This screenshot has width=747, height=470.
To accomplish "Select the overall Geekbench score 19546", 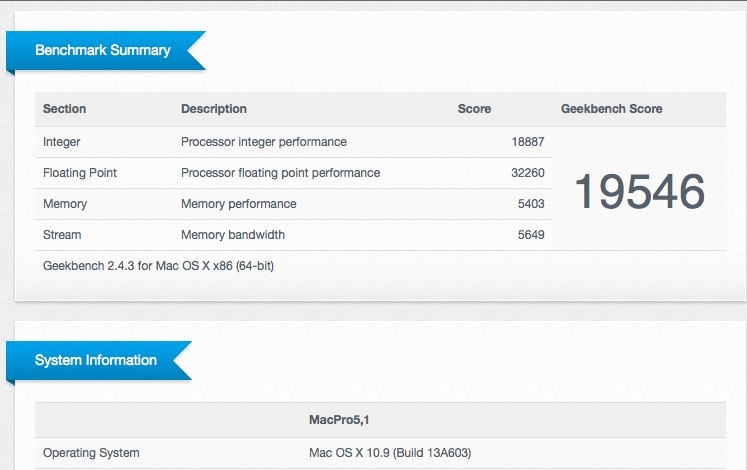I will click(639, 191).
